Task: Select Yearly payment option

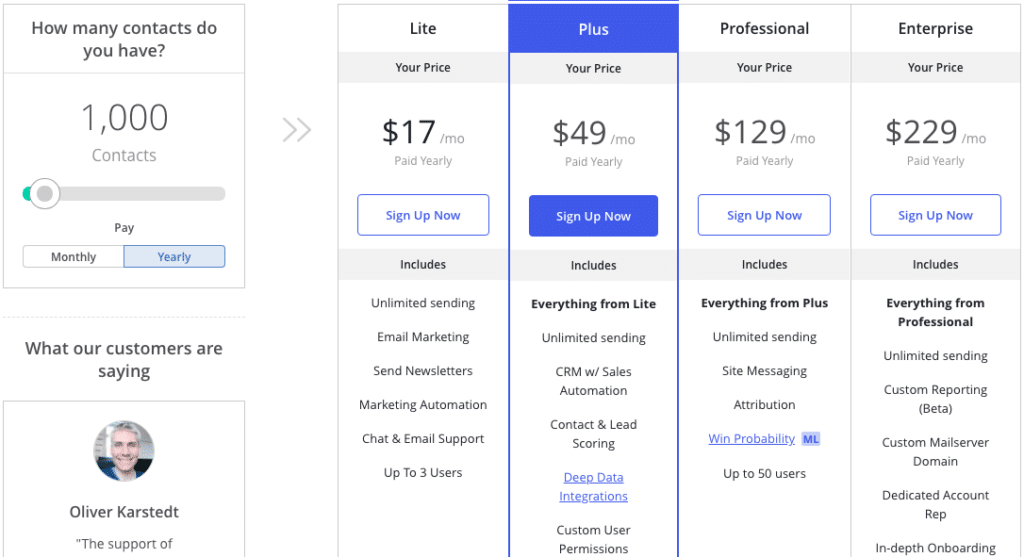Action: [x=174, y=257]
